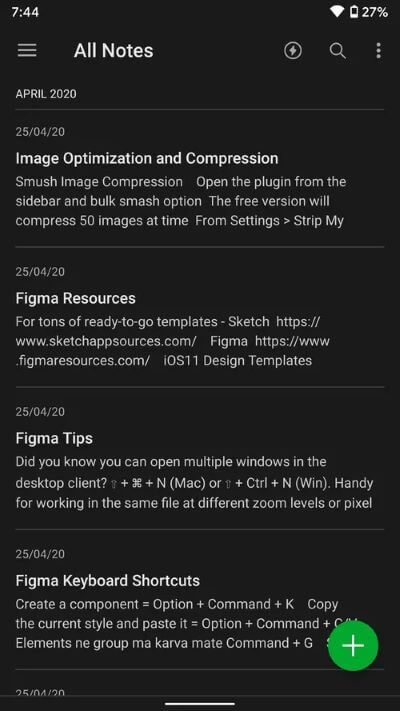This screenshot has height=711, width=400.
Task: Open the Figma Keyboard Shortcuts note
Action: pos(200,600)
